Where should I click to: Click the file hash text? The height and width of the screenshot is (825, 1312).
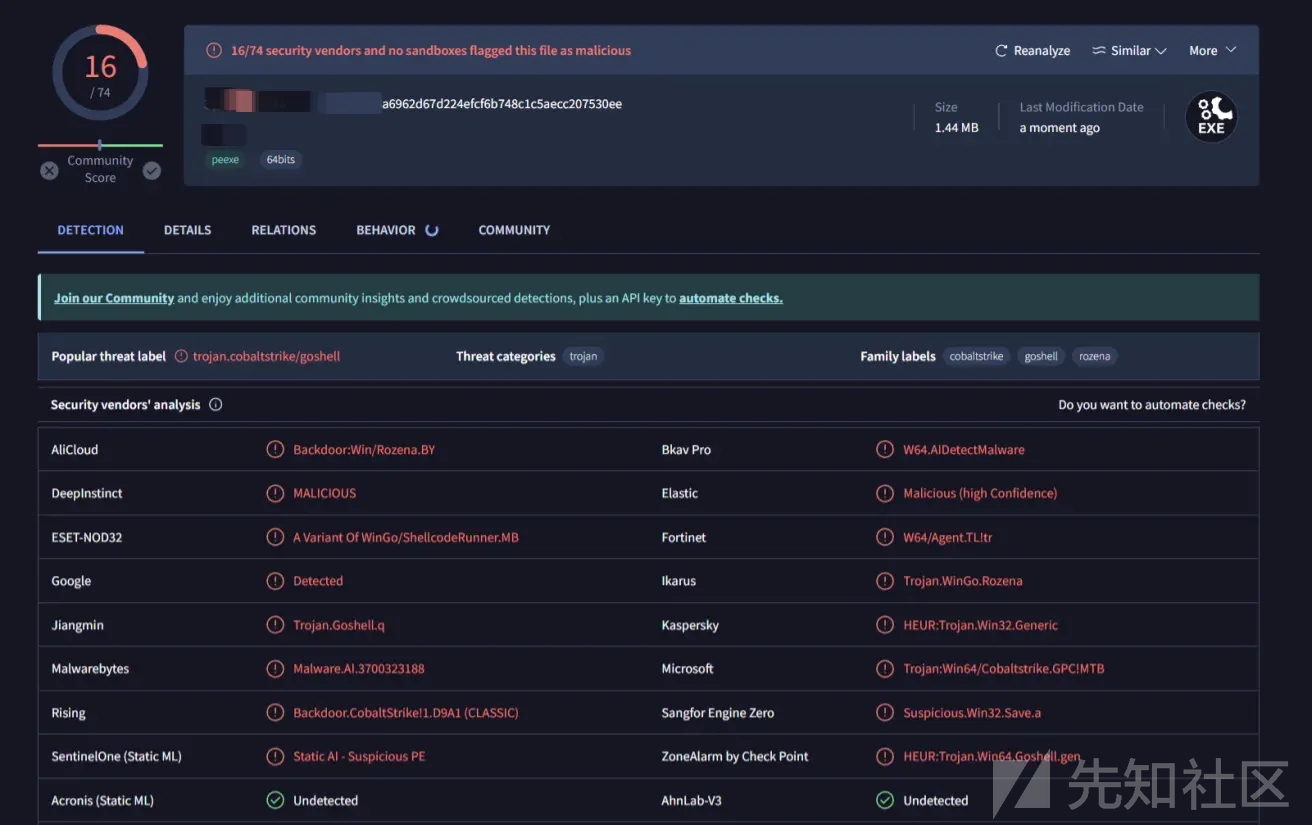click(502, 104)
